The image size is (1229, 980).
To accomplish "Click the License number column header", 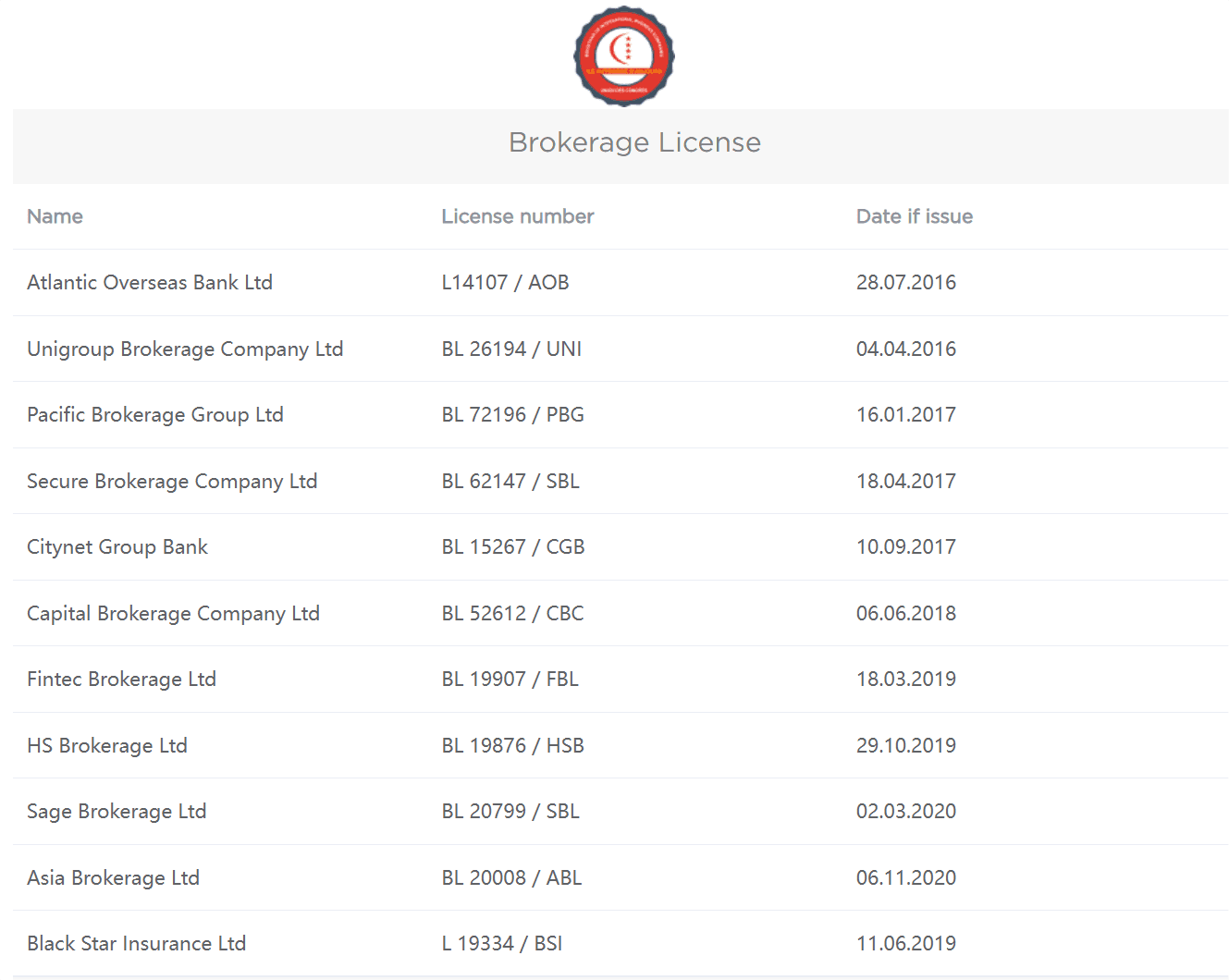I will click(517, 216).
